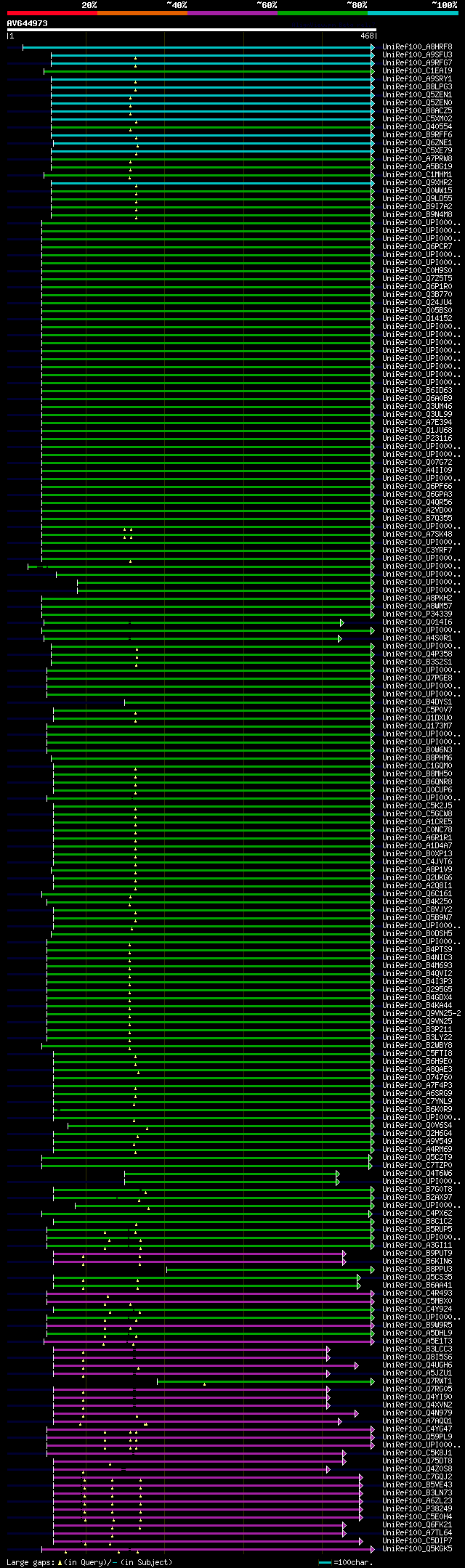The height and width of the screenshot is (1568, 465).
Task: Select UniRef100_C1GQM0 label
Action: coord(417,766)
